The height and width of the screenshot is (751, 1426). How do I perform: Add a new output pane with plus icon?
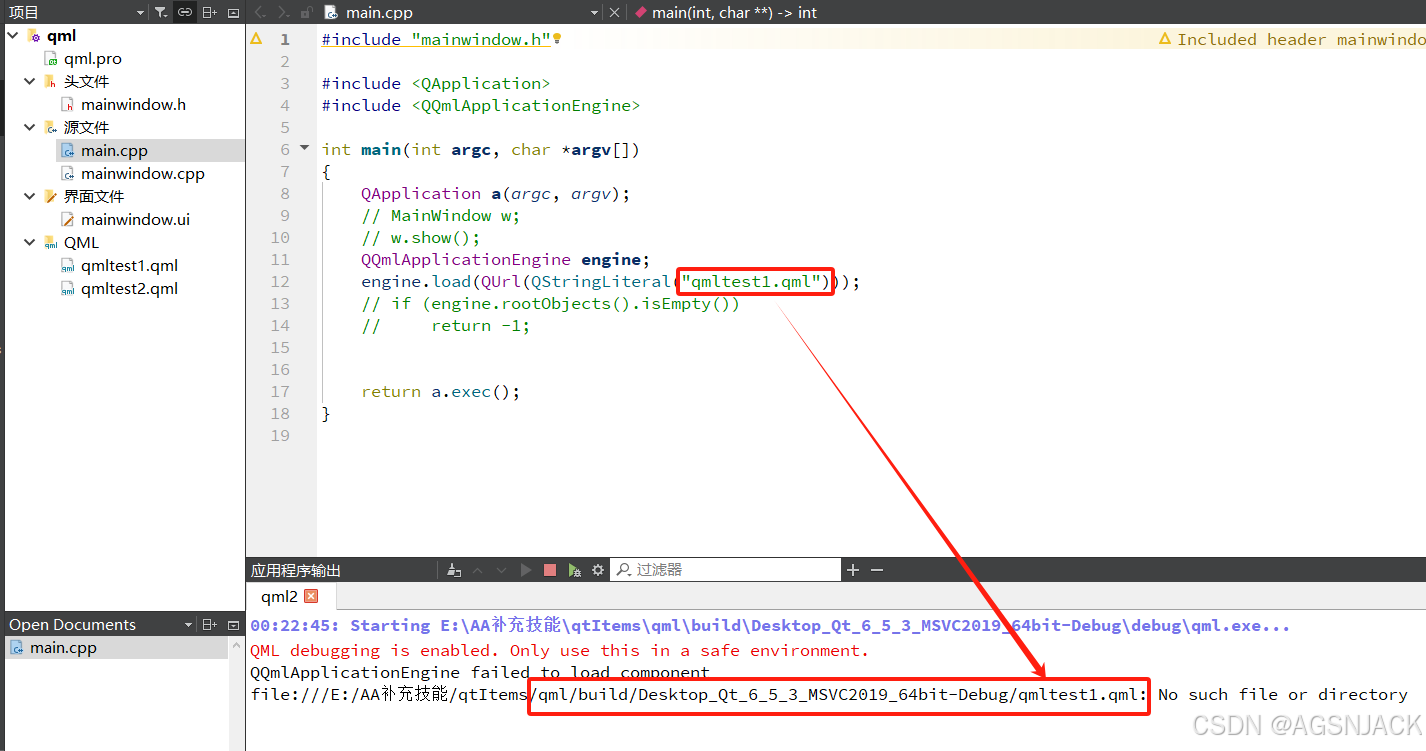[851, 569]
